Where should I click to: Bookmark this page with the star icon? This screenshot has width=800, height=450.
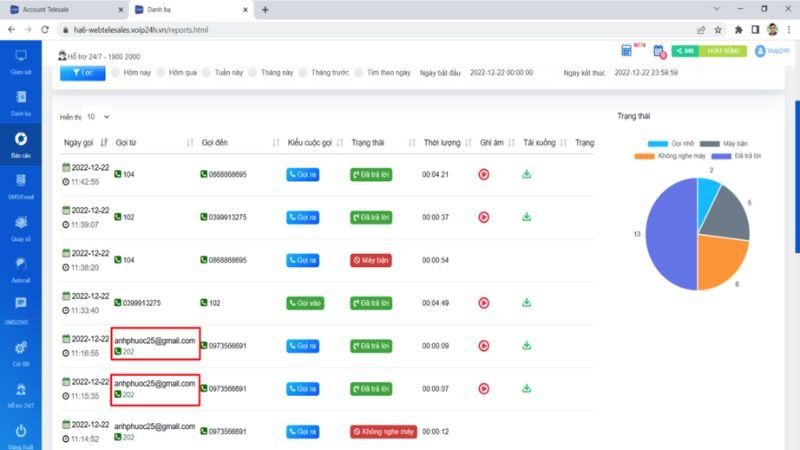(x=718, y=30)
